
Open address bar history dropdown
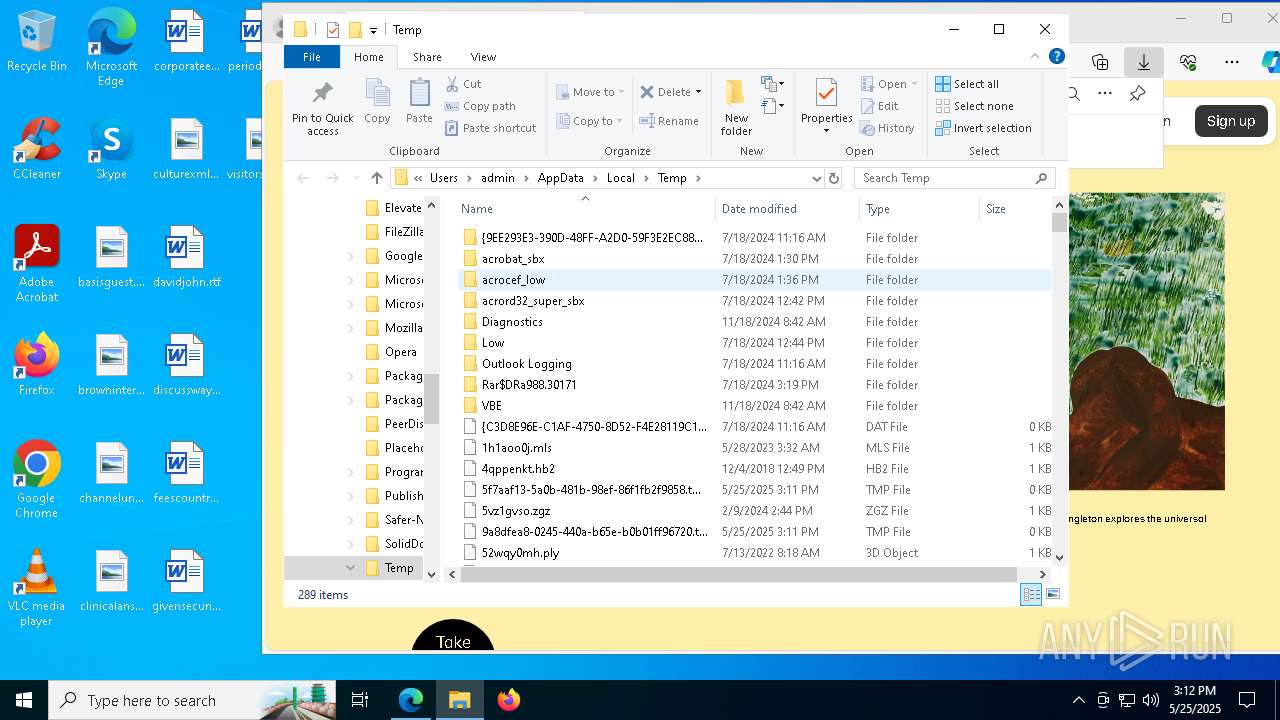[817, 178]
